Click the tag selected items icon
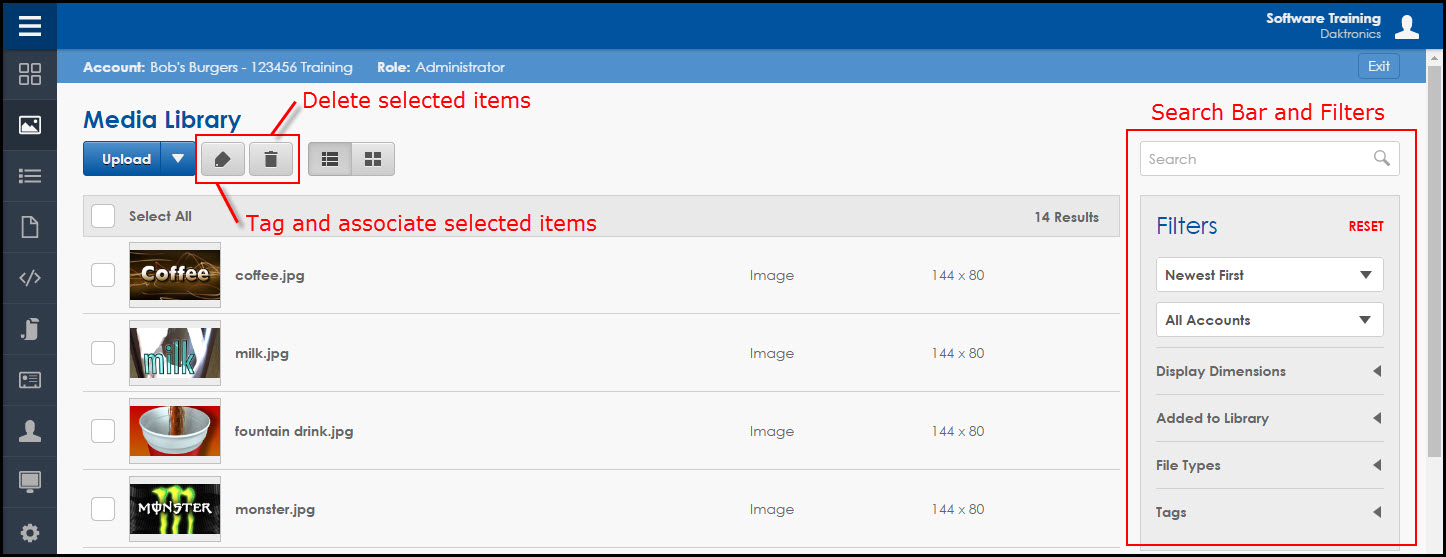This screenshot has height=557, width=1446. tap(222, 159)
